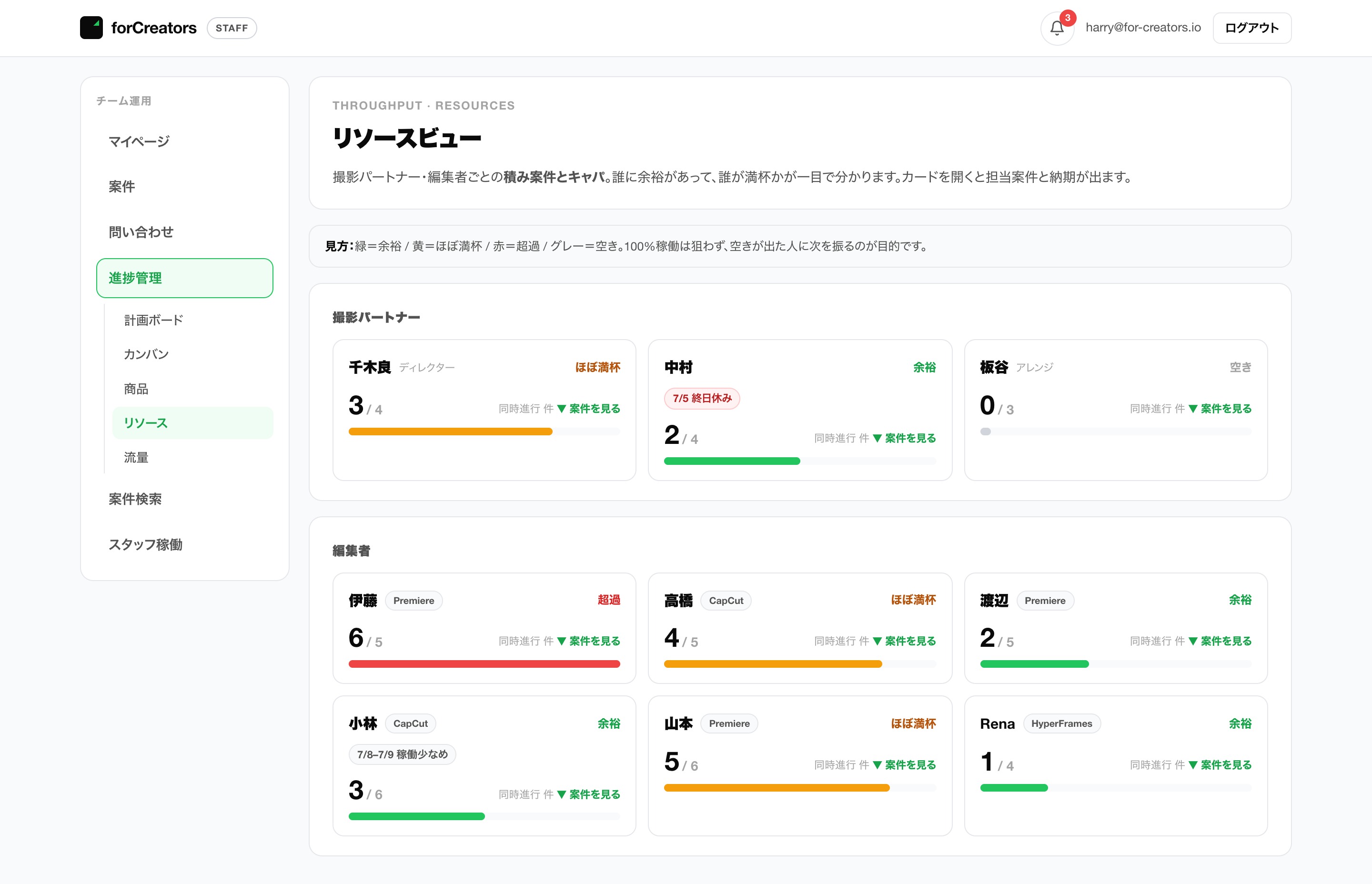Image resolution: width=1372 pixels, height=884 pixels.
Task: Click 千木良's orange capacity bar
Action: coord(451,432)
